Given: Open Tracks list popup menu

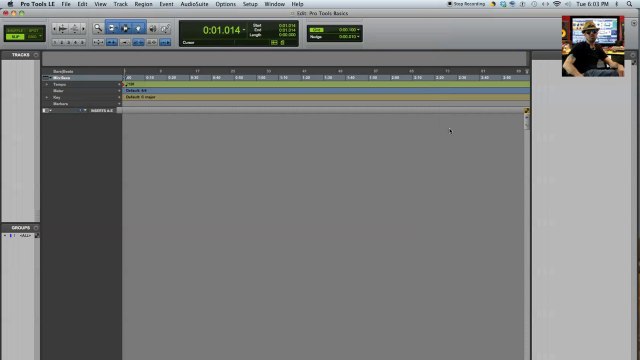Looking at the screenshot, I should coord(36,55).
